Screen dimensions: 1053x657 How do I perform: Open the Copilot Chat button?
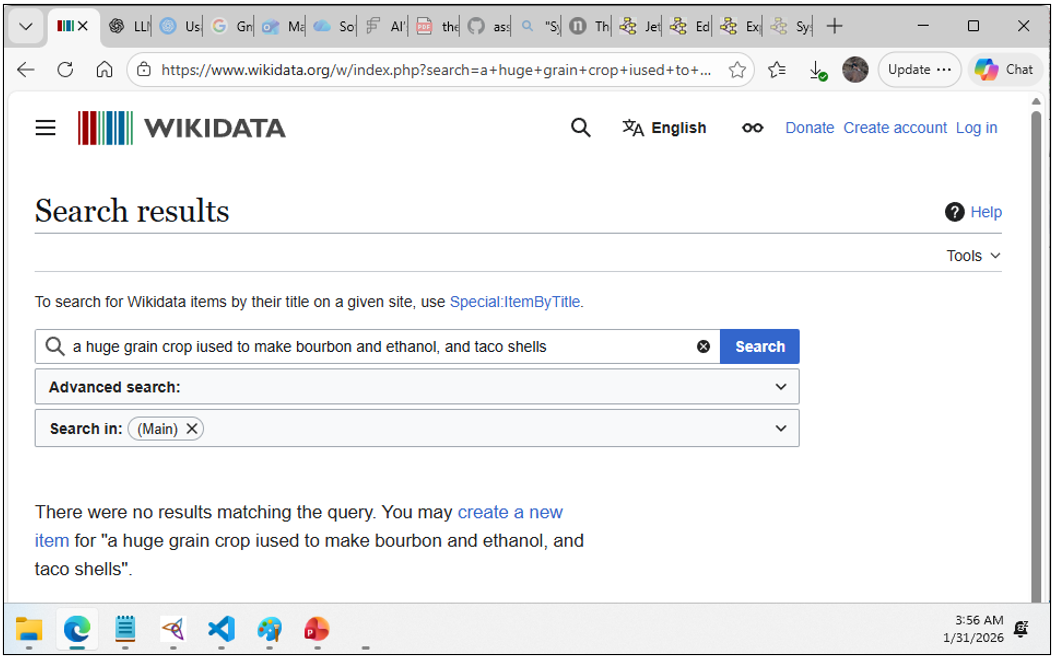tap(1004, 70)
